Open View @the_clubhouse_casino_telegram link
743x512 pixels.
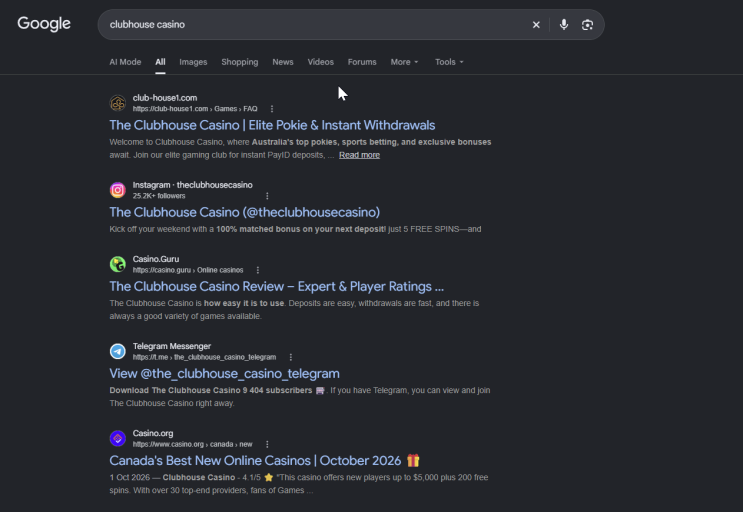224,374
